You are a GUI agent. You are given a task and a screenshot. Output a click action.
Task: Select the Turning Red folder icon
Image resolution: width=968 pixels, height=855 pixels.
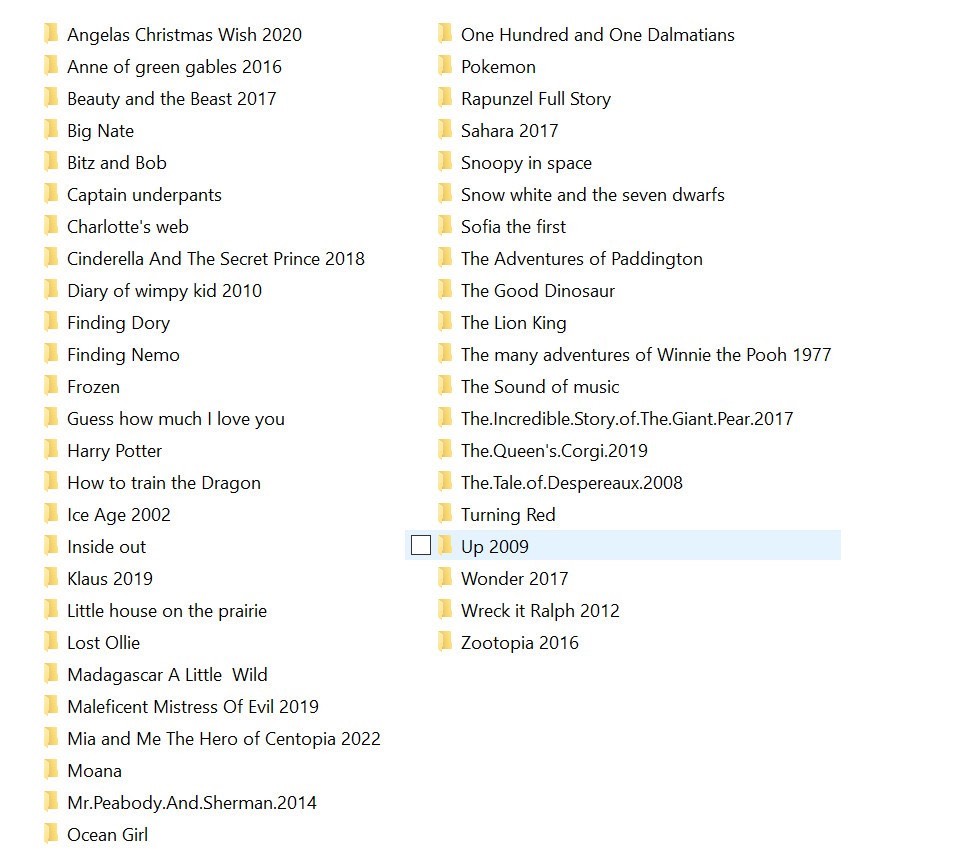click(x=445, y=514)
